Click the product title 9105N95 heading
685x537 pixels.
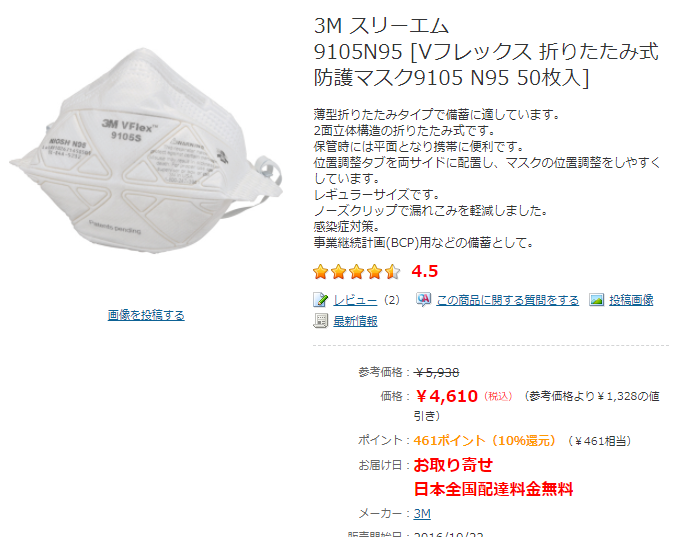click(x=486, y=52)
